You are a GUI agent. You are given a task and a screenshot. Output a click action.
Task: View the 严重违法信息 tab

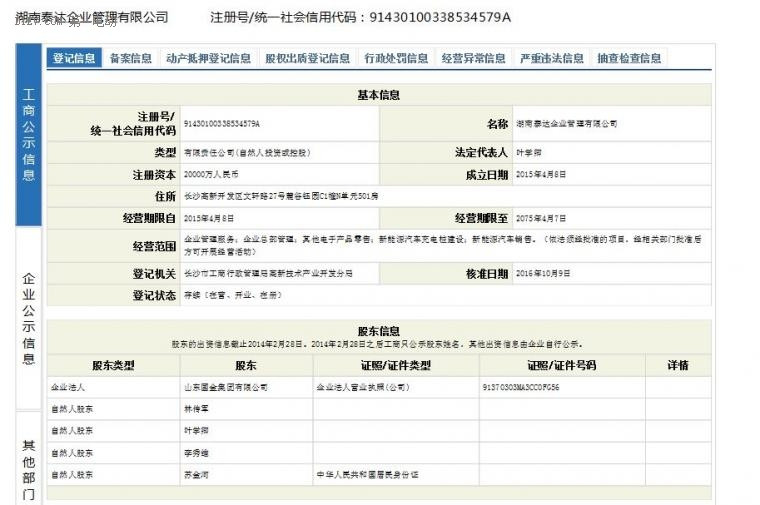coord(552,58)
